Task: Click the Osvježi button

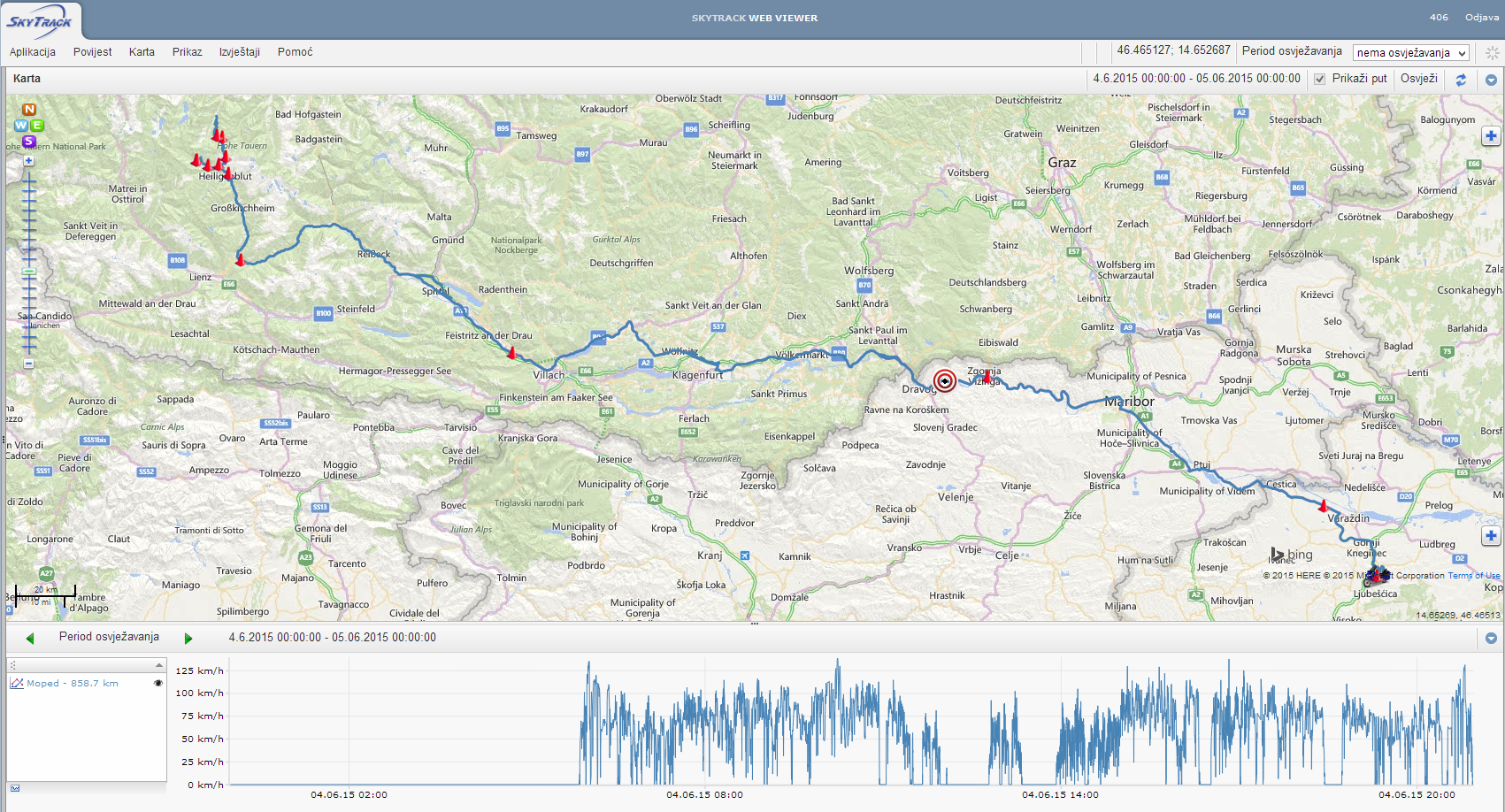Action: 1418,79
